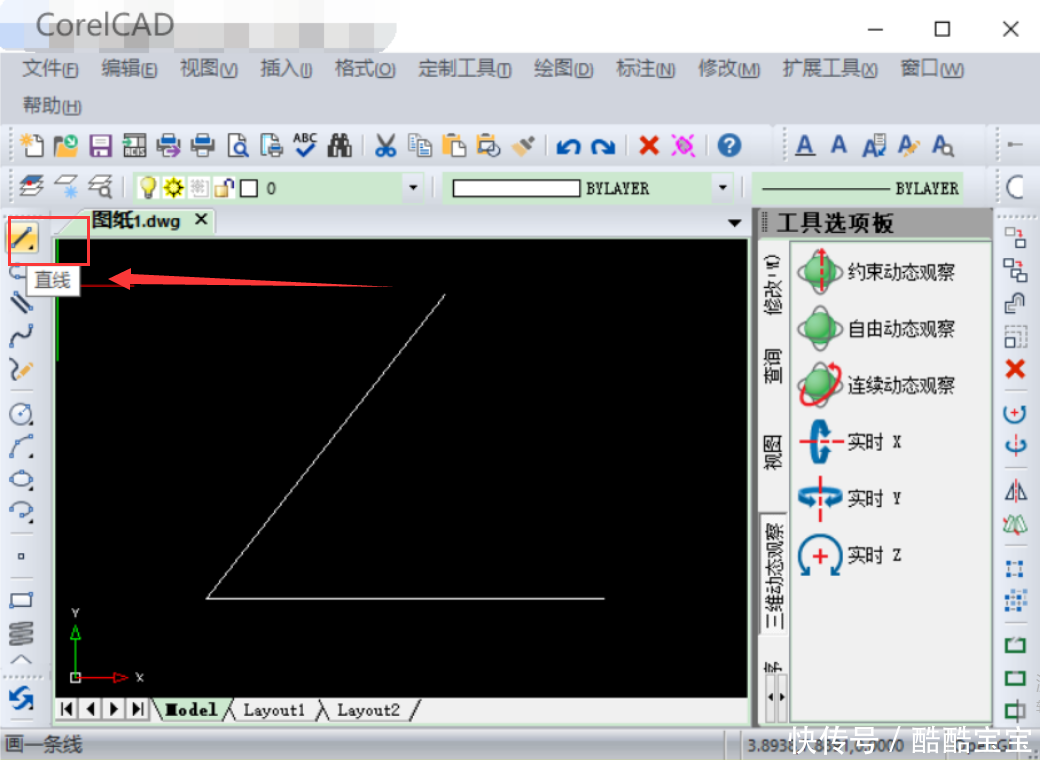
Task: Redo the last undone action
Action: 603,146
